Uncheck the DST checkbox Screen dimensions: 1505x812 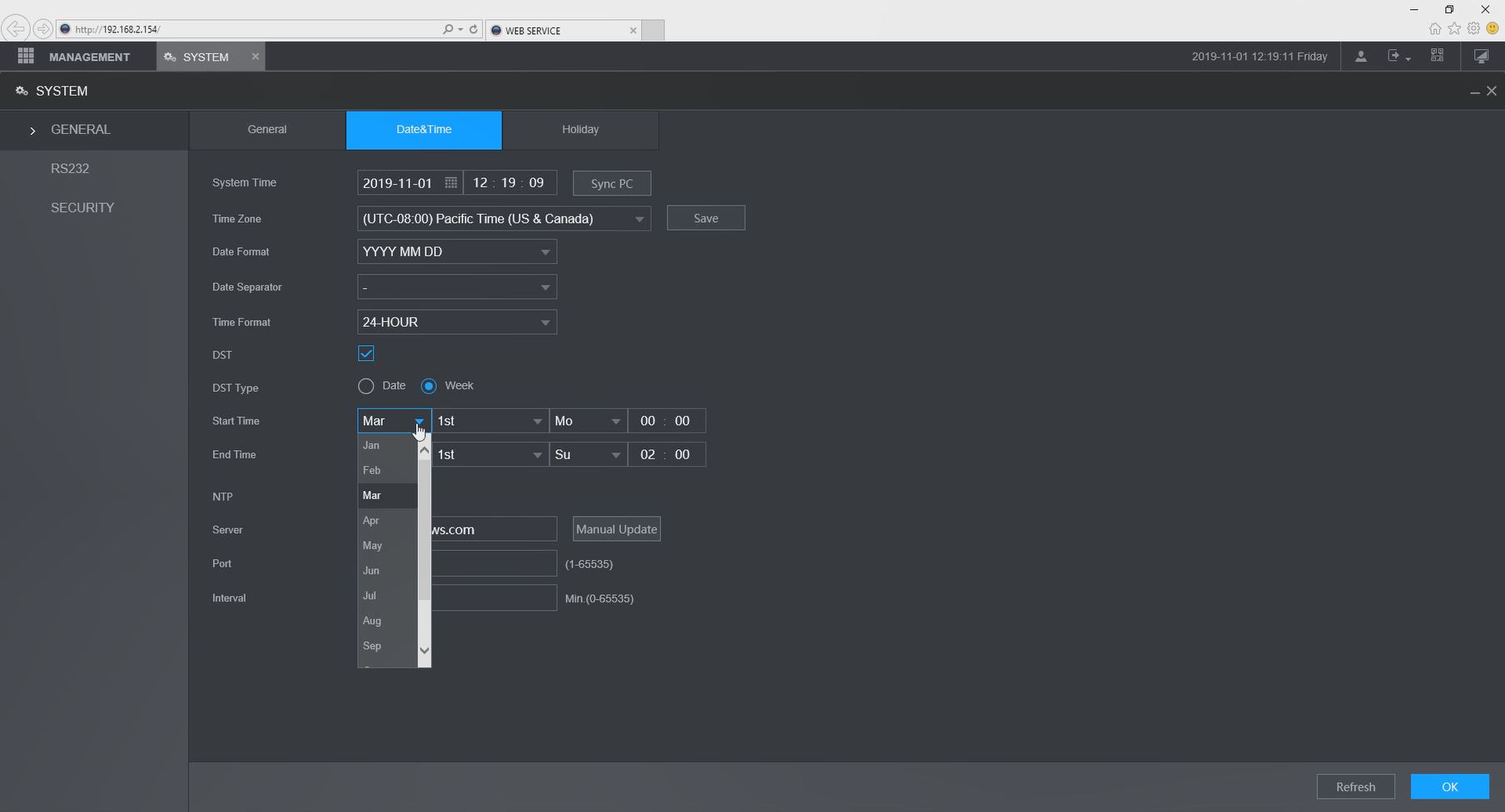(x=366, y=354)
